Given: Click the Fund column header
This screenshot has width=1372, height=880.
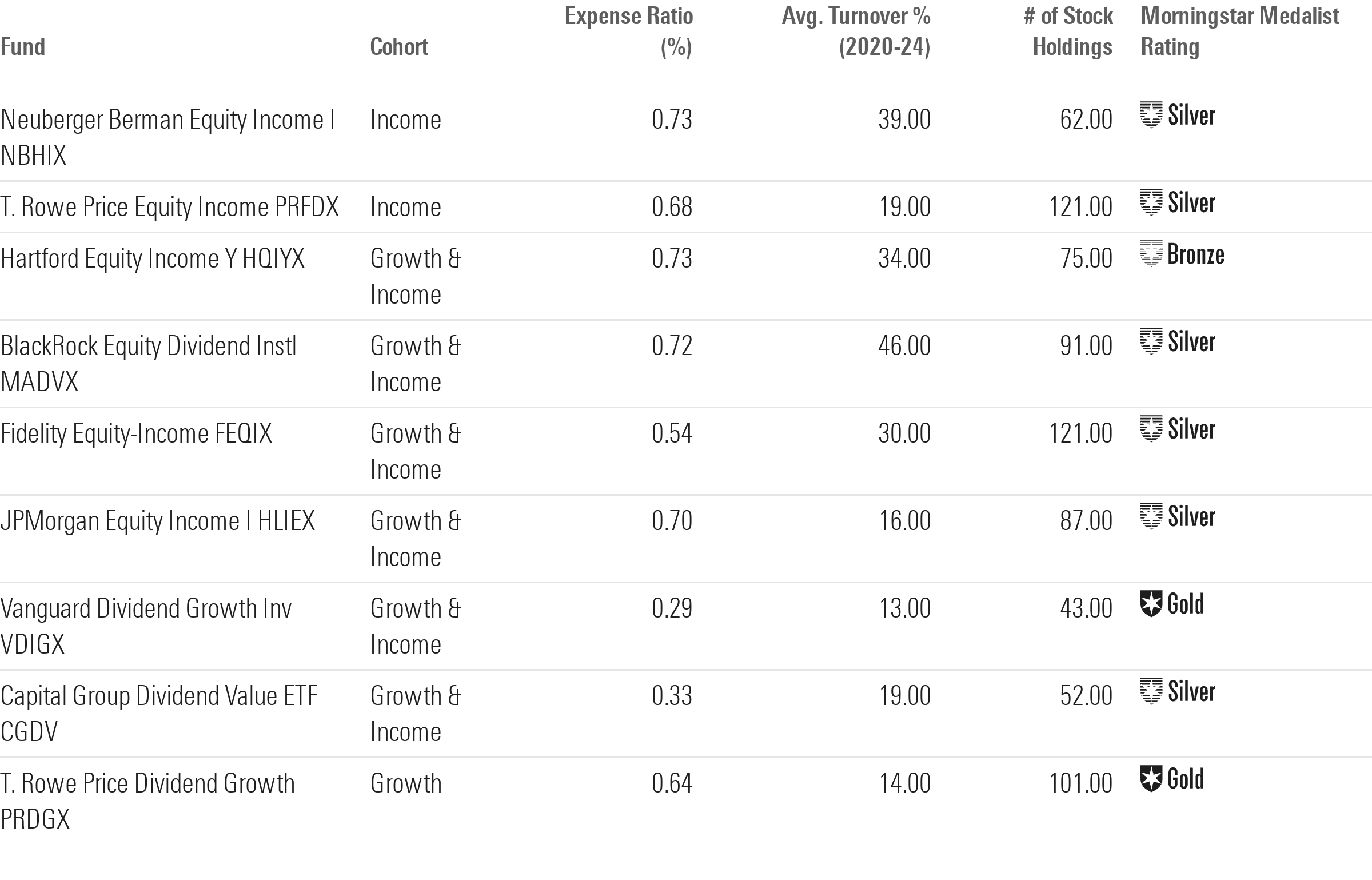Looking at the screenshot, I should point(23,47).
